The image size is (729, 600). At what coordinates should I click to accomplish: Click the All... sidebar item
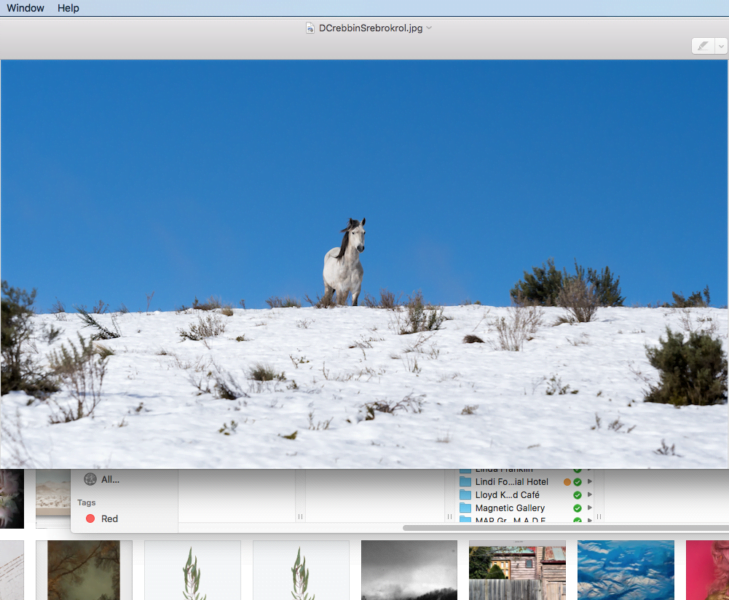[x=110, y=479]
